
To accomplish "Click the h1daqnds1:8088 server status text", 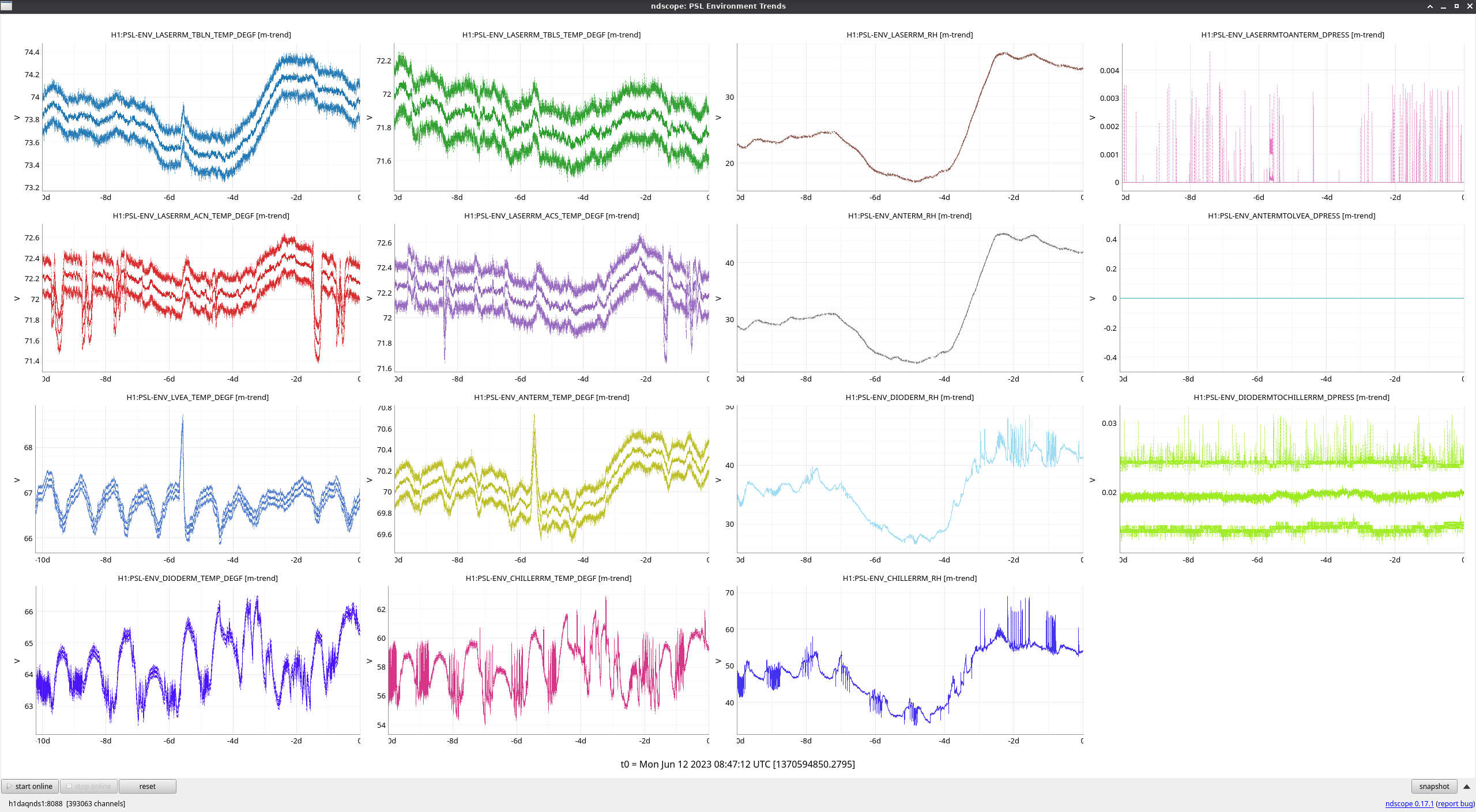I will [x=35, y=803].
